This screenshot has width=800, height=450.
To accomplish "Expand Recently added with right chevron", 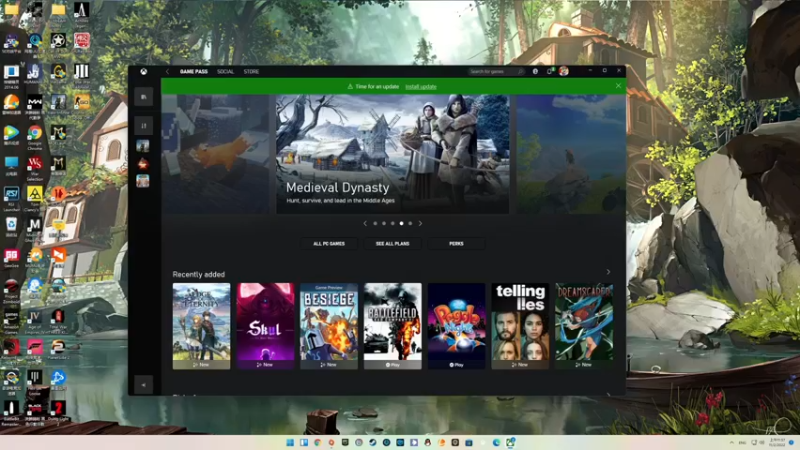I will click(608, 272).
